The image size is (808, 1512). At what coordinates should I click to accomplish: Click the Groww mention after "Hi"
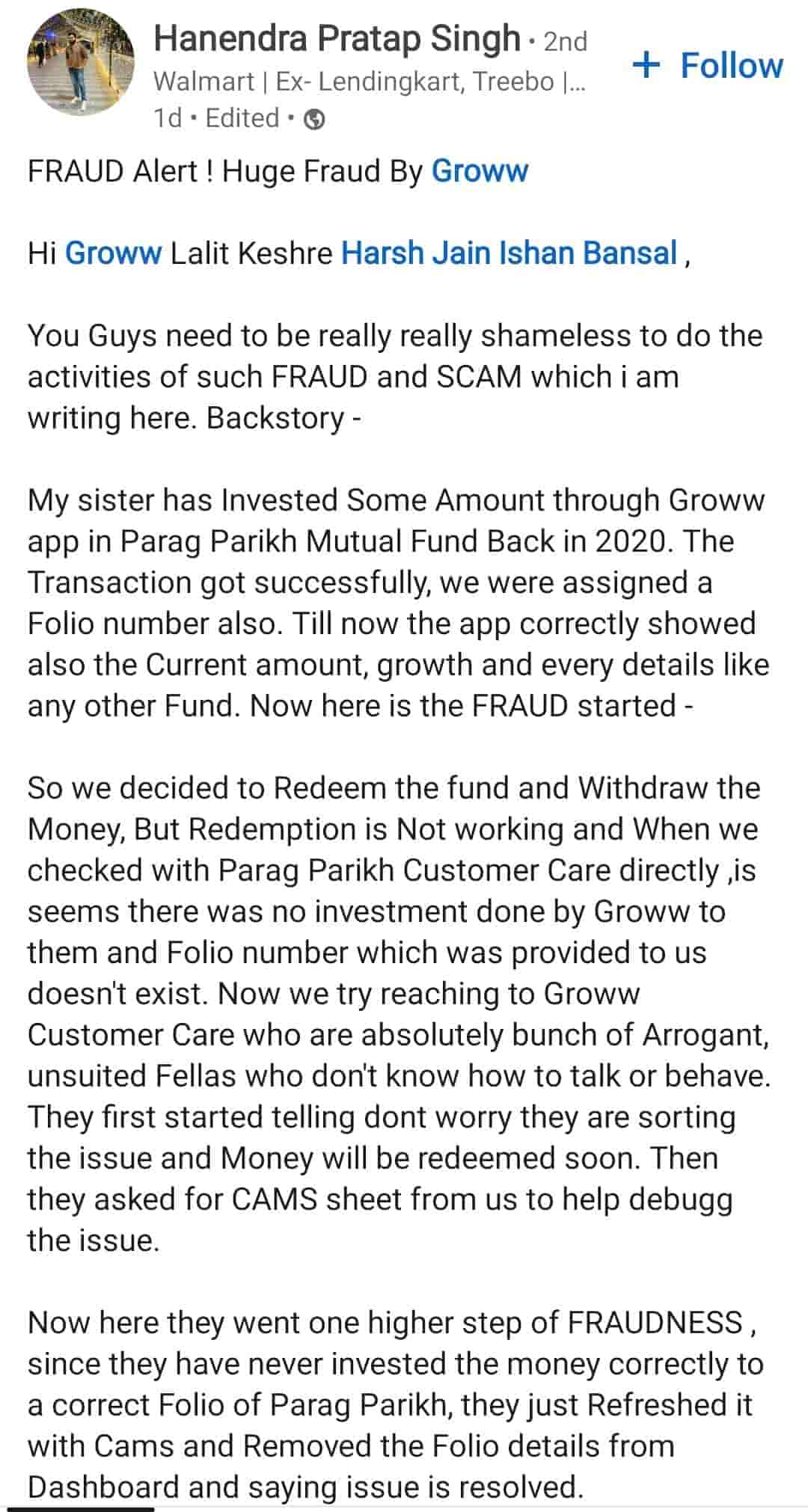tap(113, 253)
